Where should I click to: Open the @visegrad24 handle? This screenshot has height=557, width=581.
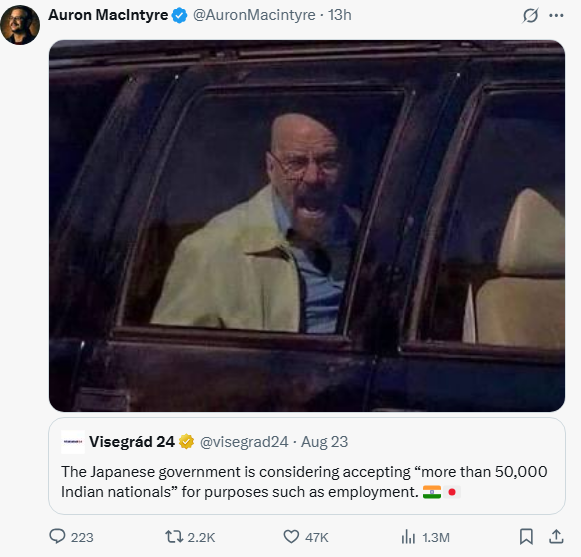pyautogui.click(x=244, y=442)
